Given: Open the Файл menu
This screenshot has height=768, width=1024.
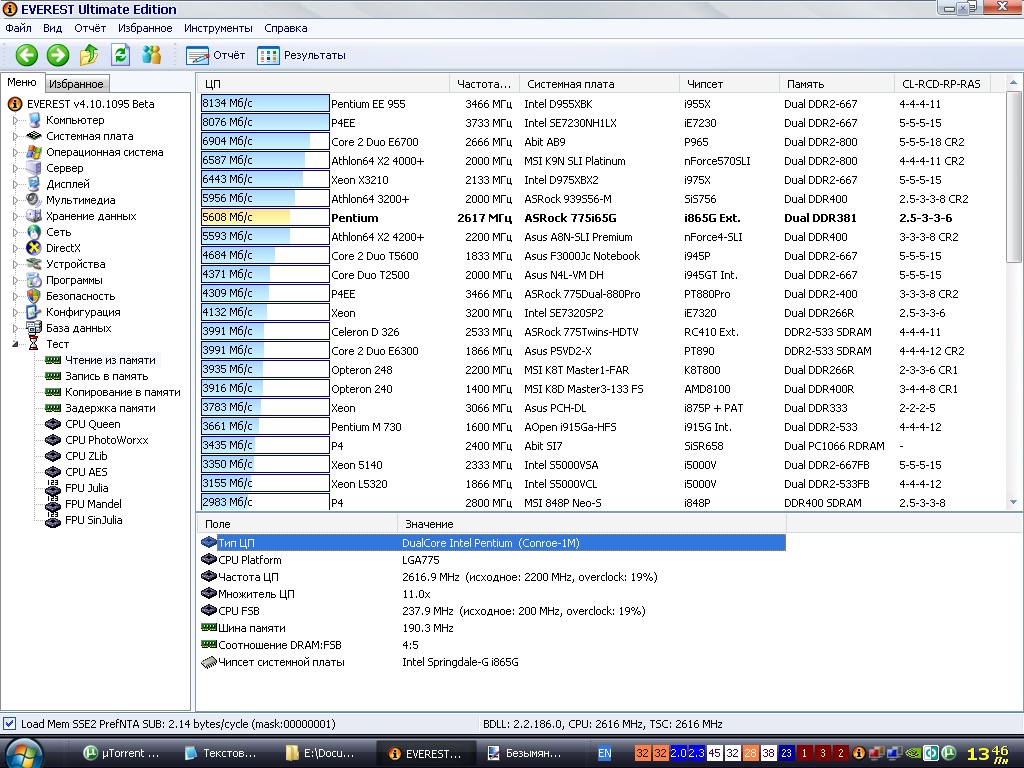Looking at the screenshot, I should [18, 28].
